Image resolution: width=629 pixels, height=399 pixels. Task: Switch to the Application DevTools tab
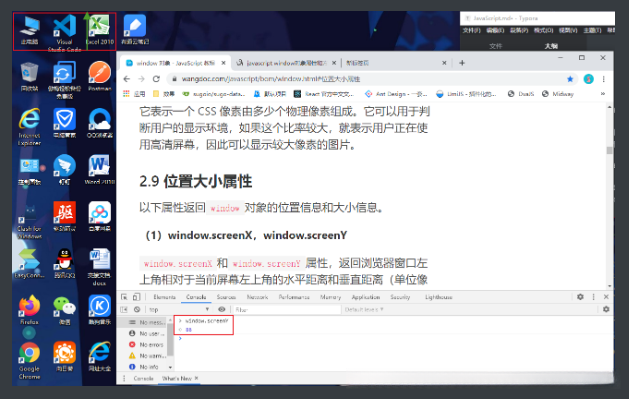tap(365, 297)
